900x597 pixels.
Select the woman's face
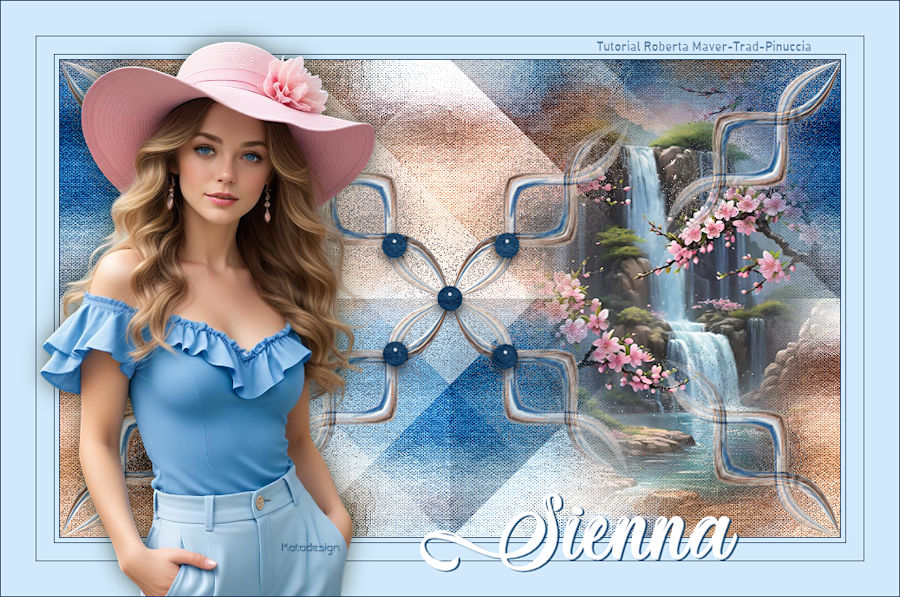coord(222,165)
